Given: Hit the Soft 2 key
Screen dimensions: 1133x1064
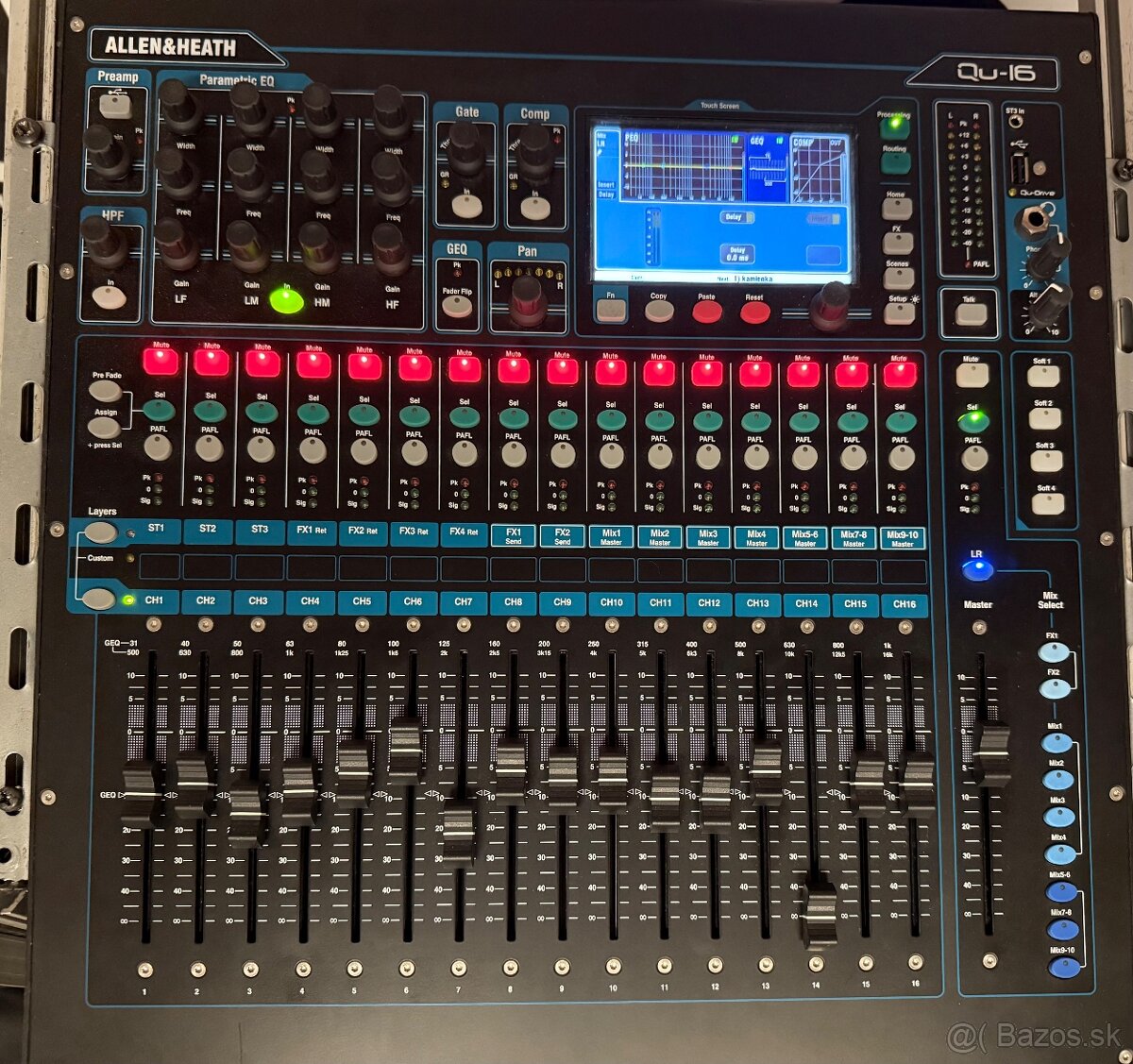Looking at the screenshot, I should coord(1044,418).
